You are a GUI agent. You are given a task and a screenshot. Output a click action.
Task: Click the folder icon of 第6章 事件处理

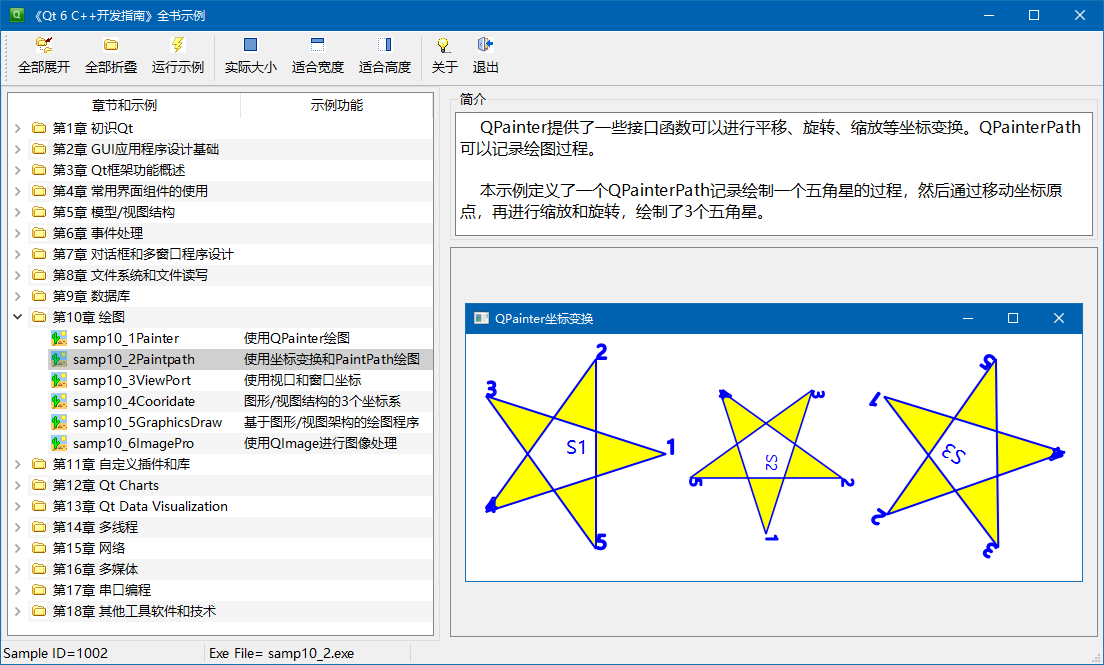(39, 233)
